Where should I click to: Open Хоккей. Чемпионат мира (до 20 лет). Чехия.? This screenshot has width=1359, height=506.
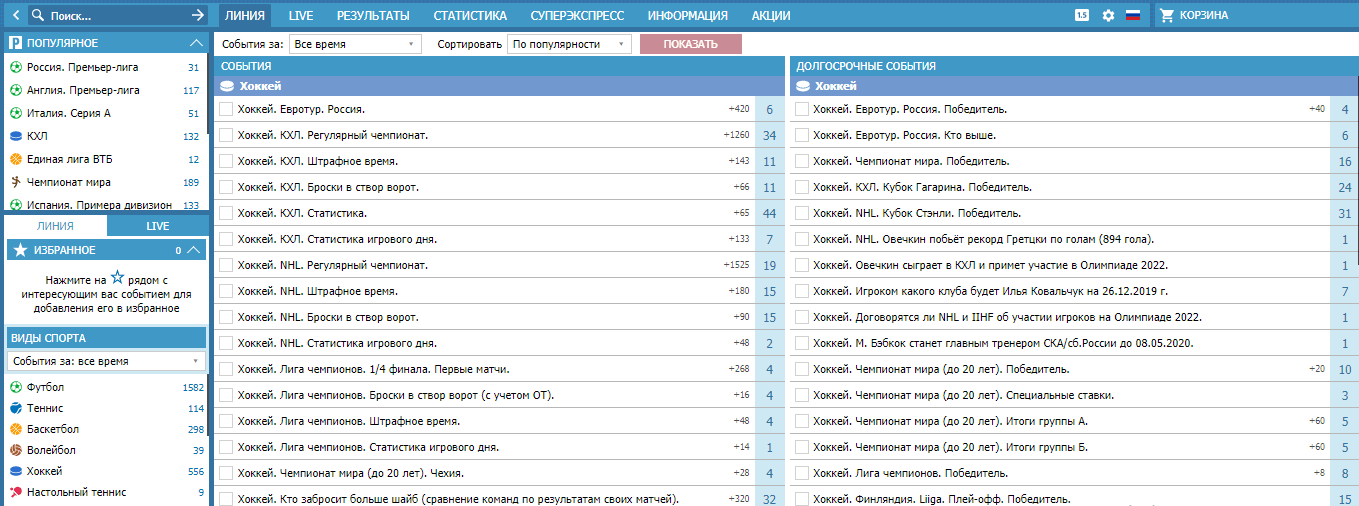(x=351, y=473)
